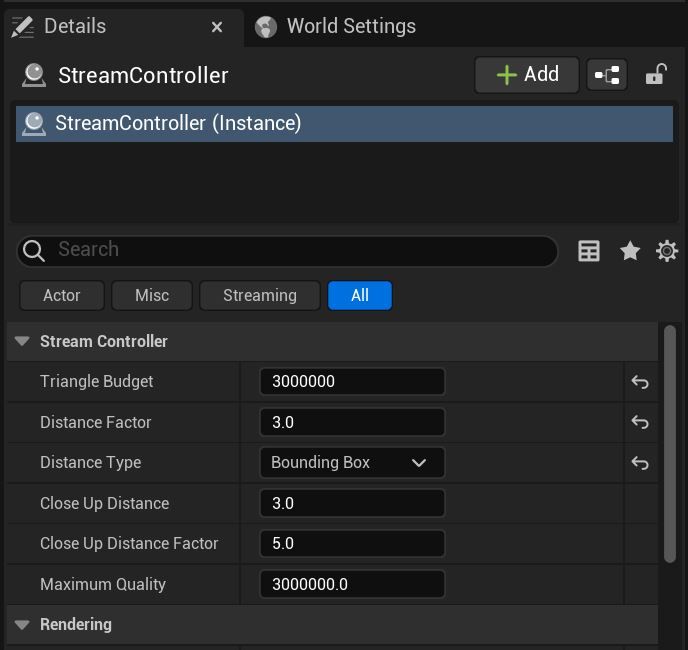The width and height of the screenshot is (688, 650).
Task: Click the StreamController actor icon in header
Action: click(34, 75)
